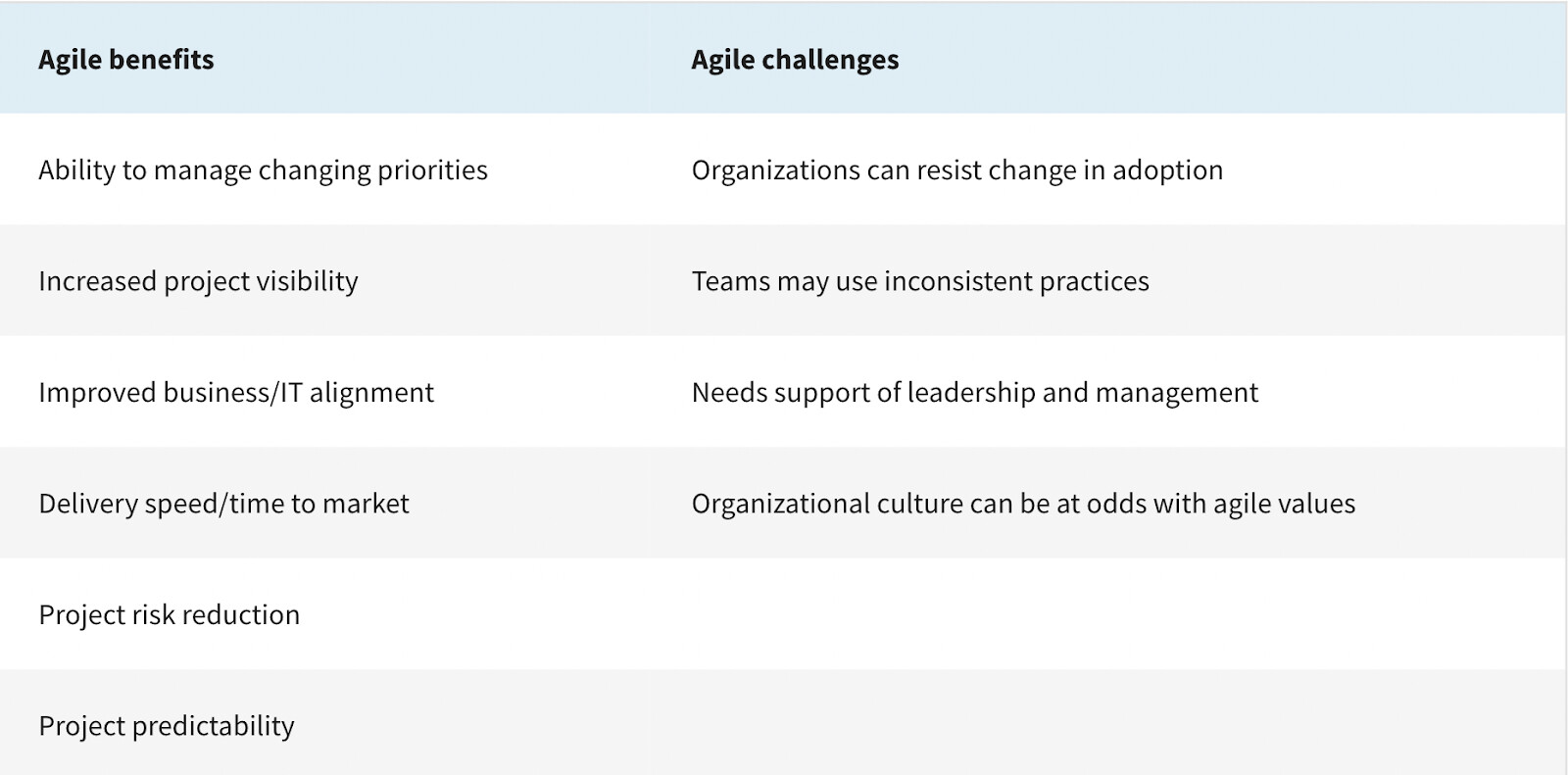Click the "Project predictability" cell
The width and height of the screenshot is (1568, 775).
click(166, 726)
